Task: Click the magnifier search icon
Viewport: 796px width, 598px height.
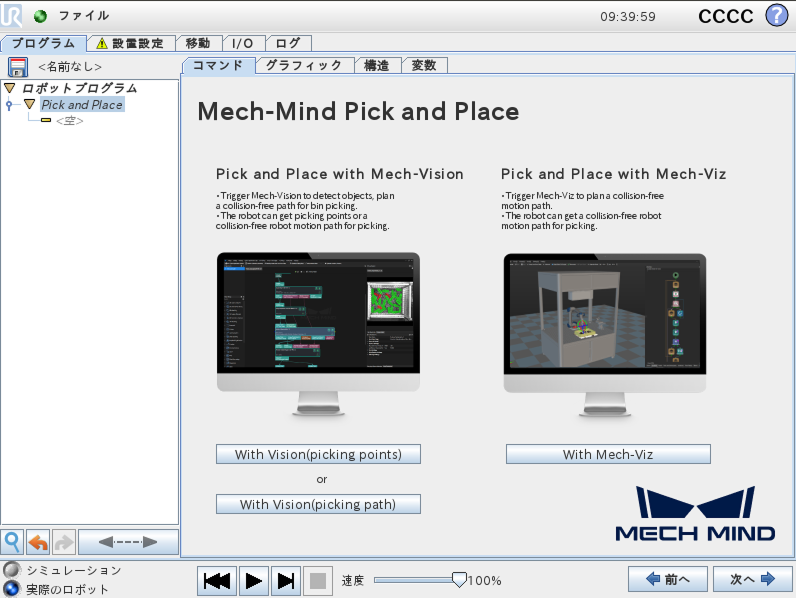Action: (x=12, y=542)
